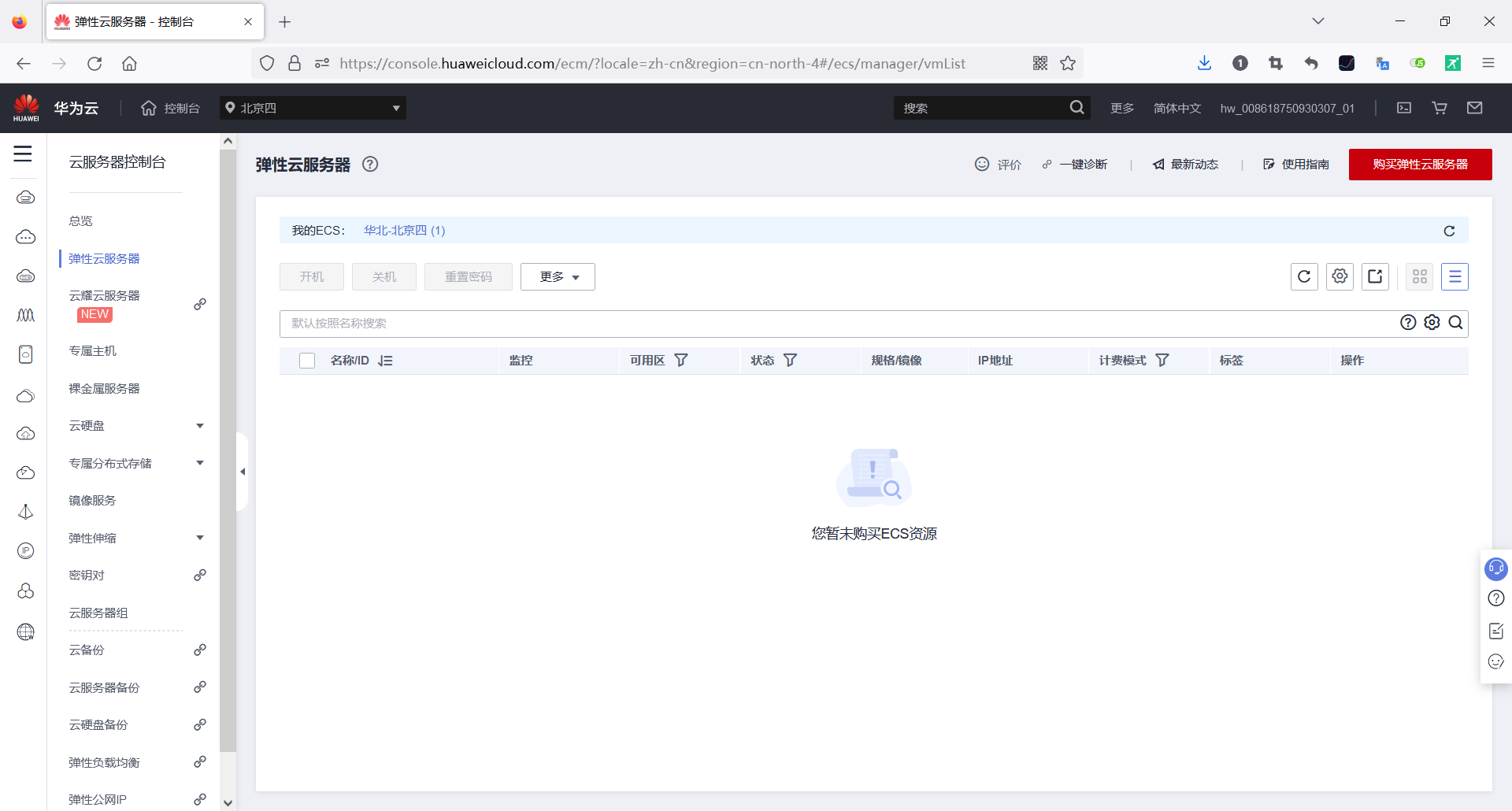The image size is (1512, 811).
Task: Open the 北京四 region dropdown
Action: [313, 108]
